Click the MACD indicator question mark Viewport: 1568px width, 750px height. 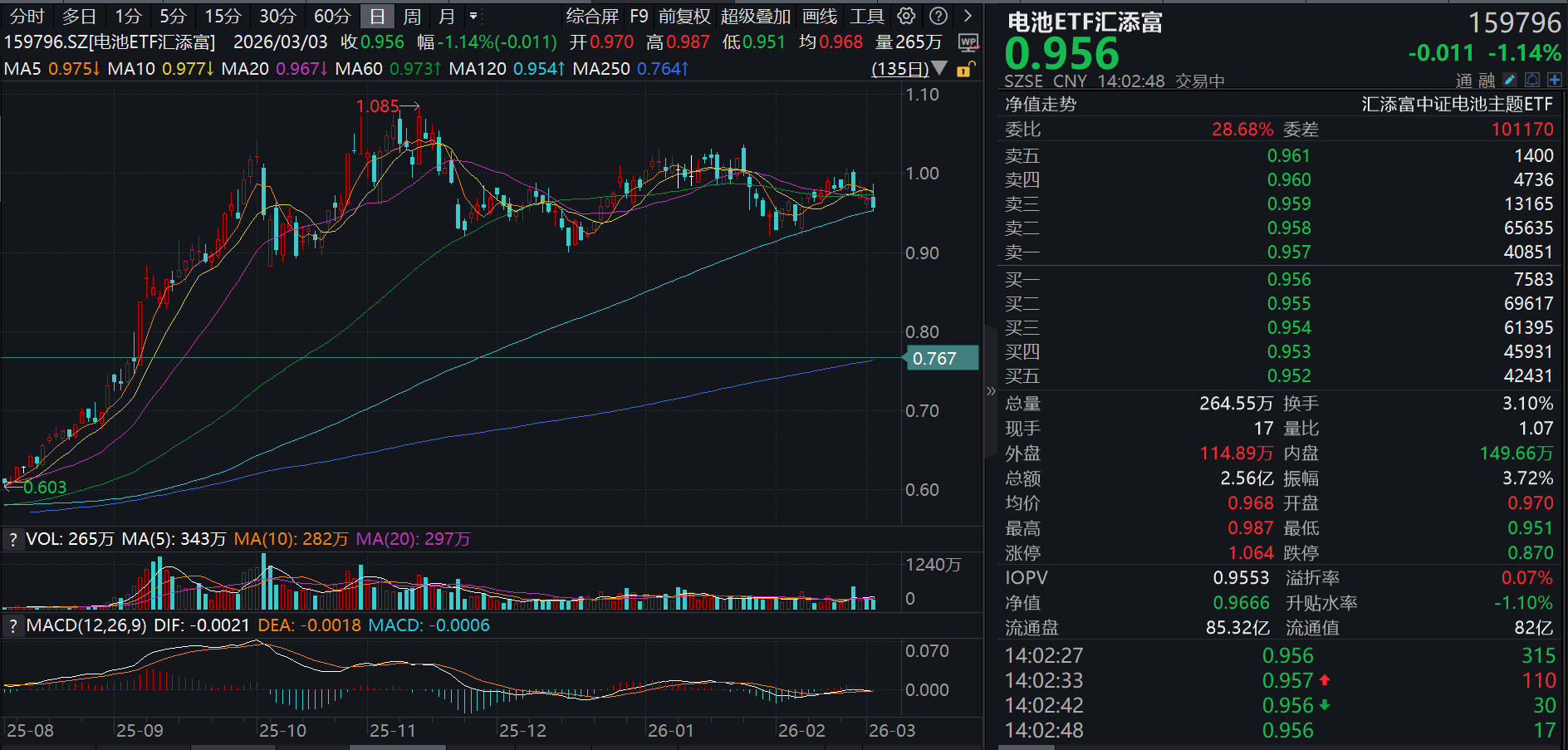tap(12, 625)
